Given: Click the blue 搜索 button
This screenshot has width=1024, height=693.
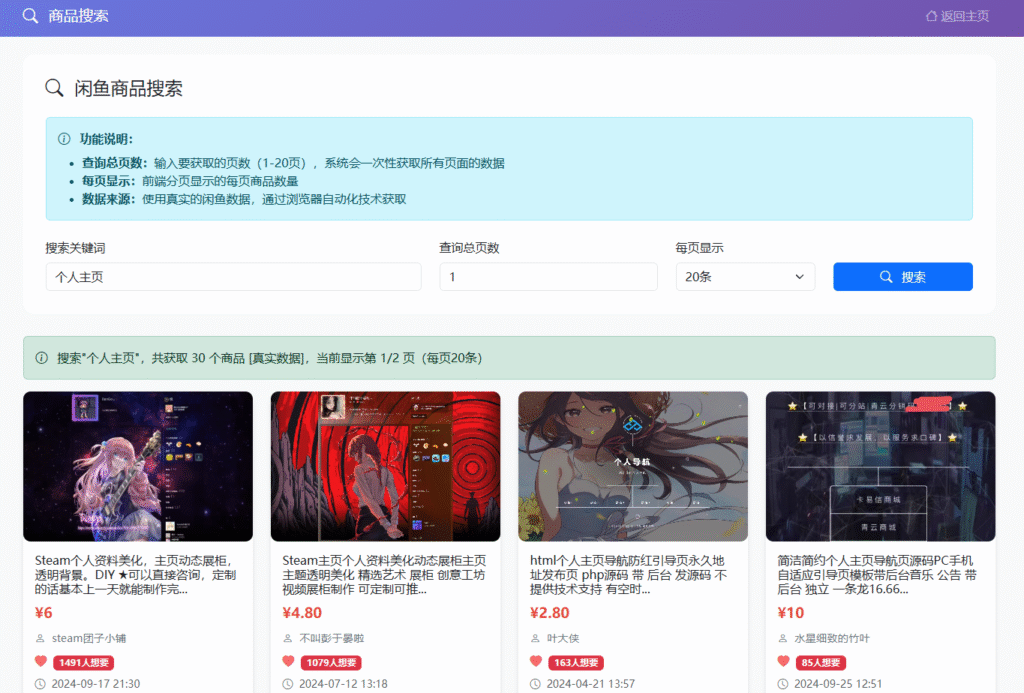Looking at the screenshot, I should coord(903,277).
